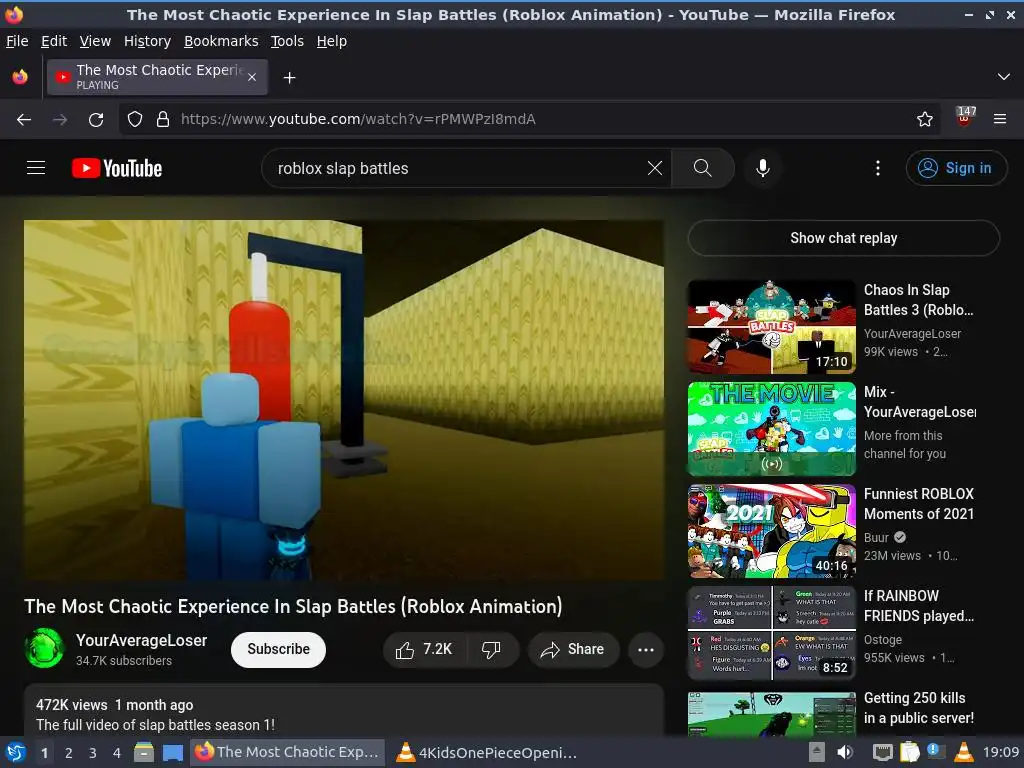Close the YouTube tab
Viewport: 1024px width, 768px height.
(x=252, y=77)
